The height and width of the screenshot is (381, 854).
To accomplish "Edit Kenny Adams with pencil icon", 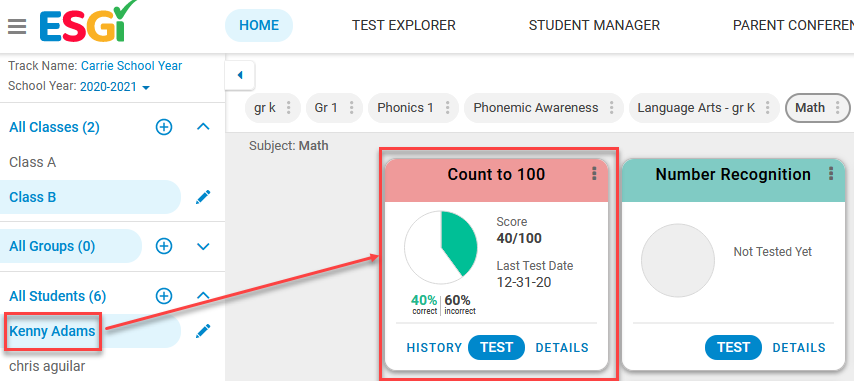I will (203, 330).
